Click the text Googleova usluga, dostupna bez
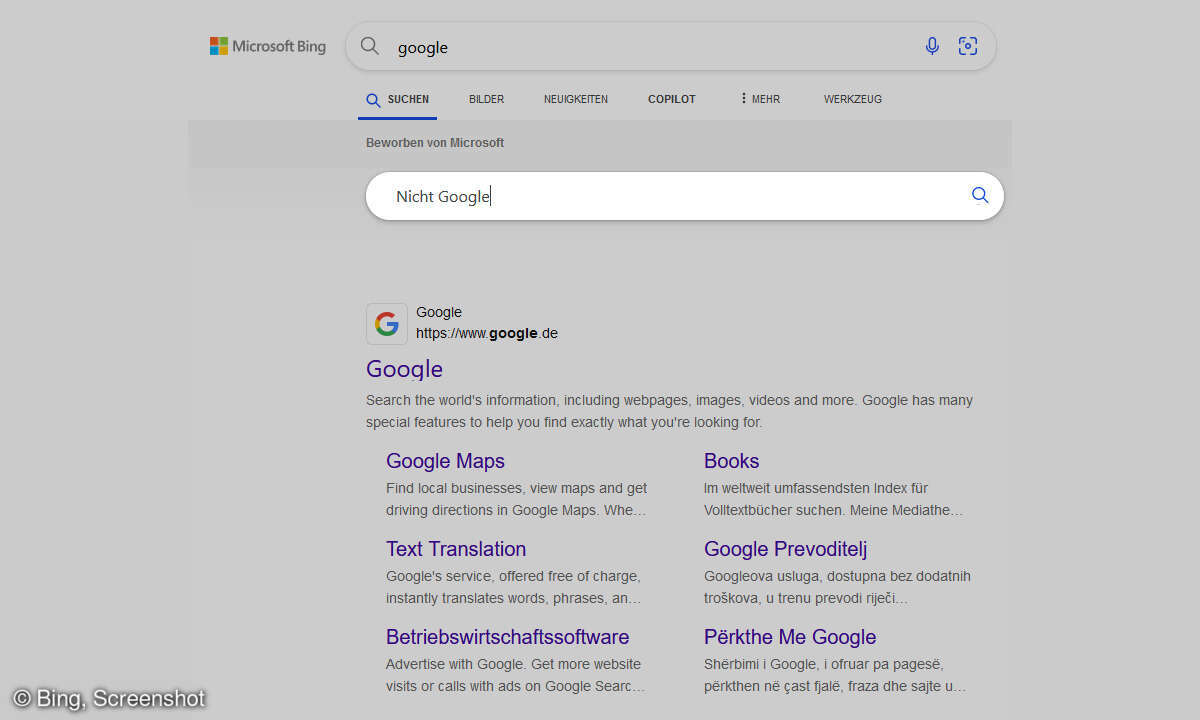This screenshot has height=720, width=1200. pyautogui.click(x=837, y=587)
